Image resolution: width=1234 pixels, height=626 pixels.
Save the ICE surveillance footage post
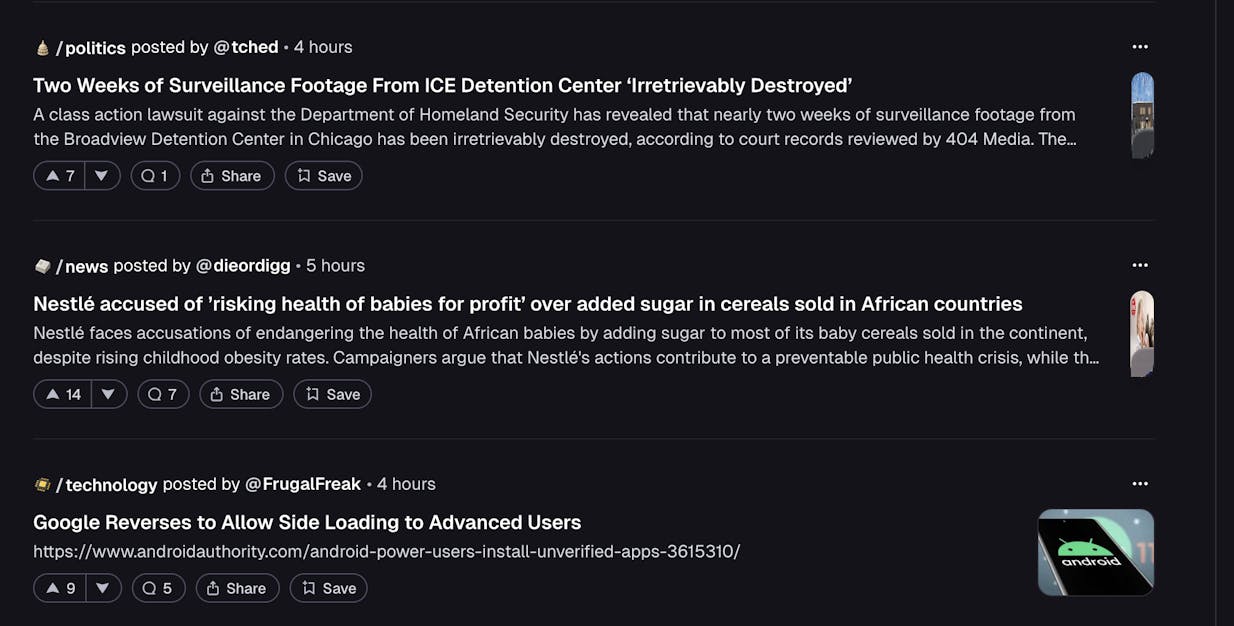click(324, 176)
